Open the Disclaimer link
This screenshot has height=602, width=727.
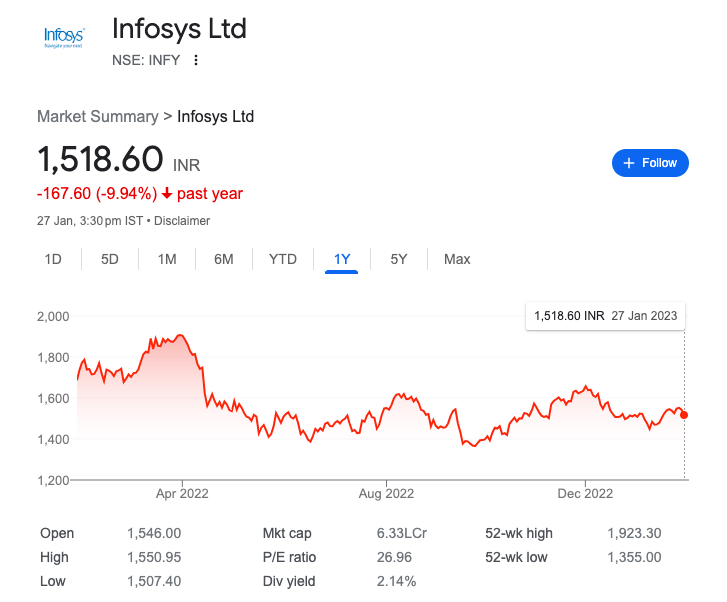[182, 220]
